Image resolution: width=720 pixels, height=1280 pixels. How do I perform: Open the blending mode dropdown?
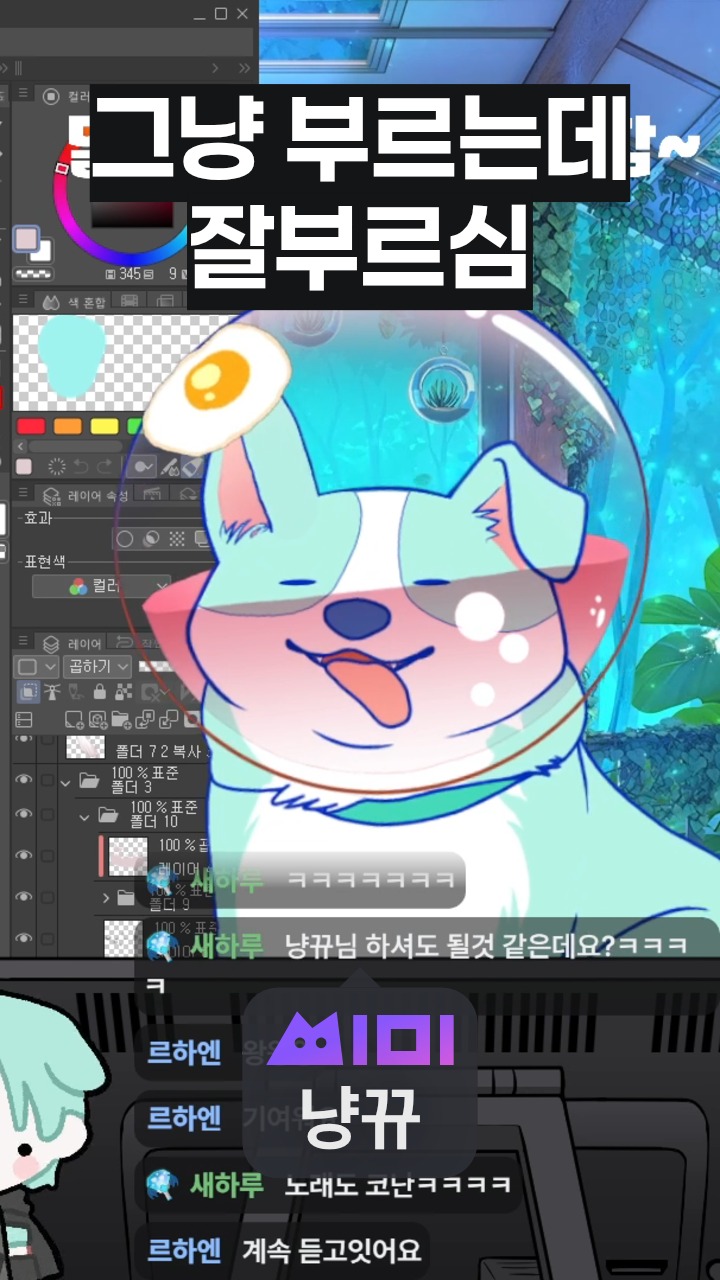coord(96,666)
